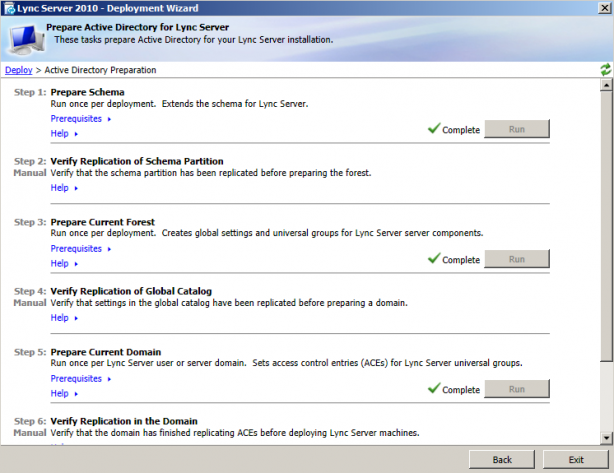Viewport: 614px width, 473px height.
Task: Click the Complete status text for Prepare Current Forest
Action: 461,260
